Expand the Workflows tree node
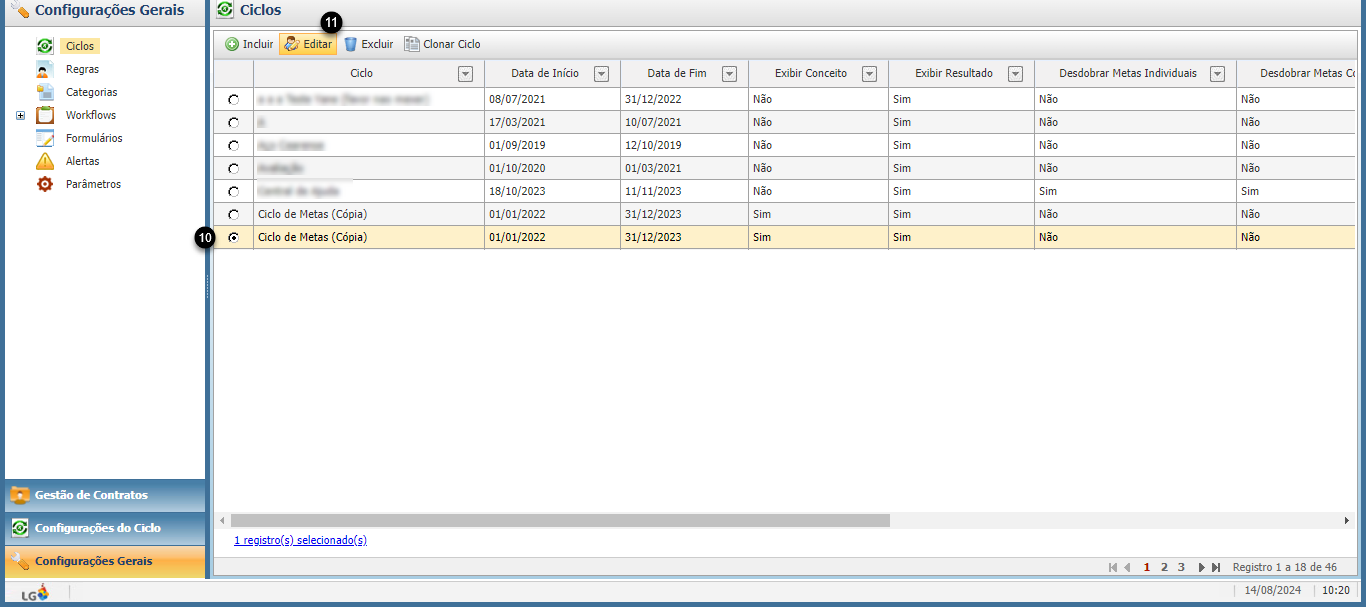This screenshot has height=607, width=1366. coord(20,116)
